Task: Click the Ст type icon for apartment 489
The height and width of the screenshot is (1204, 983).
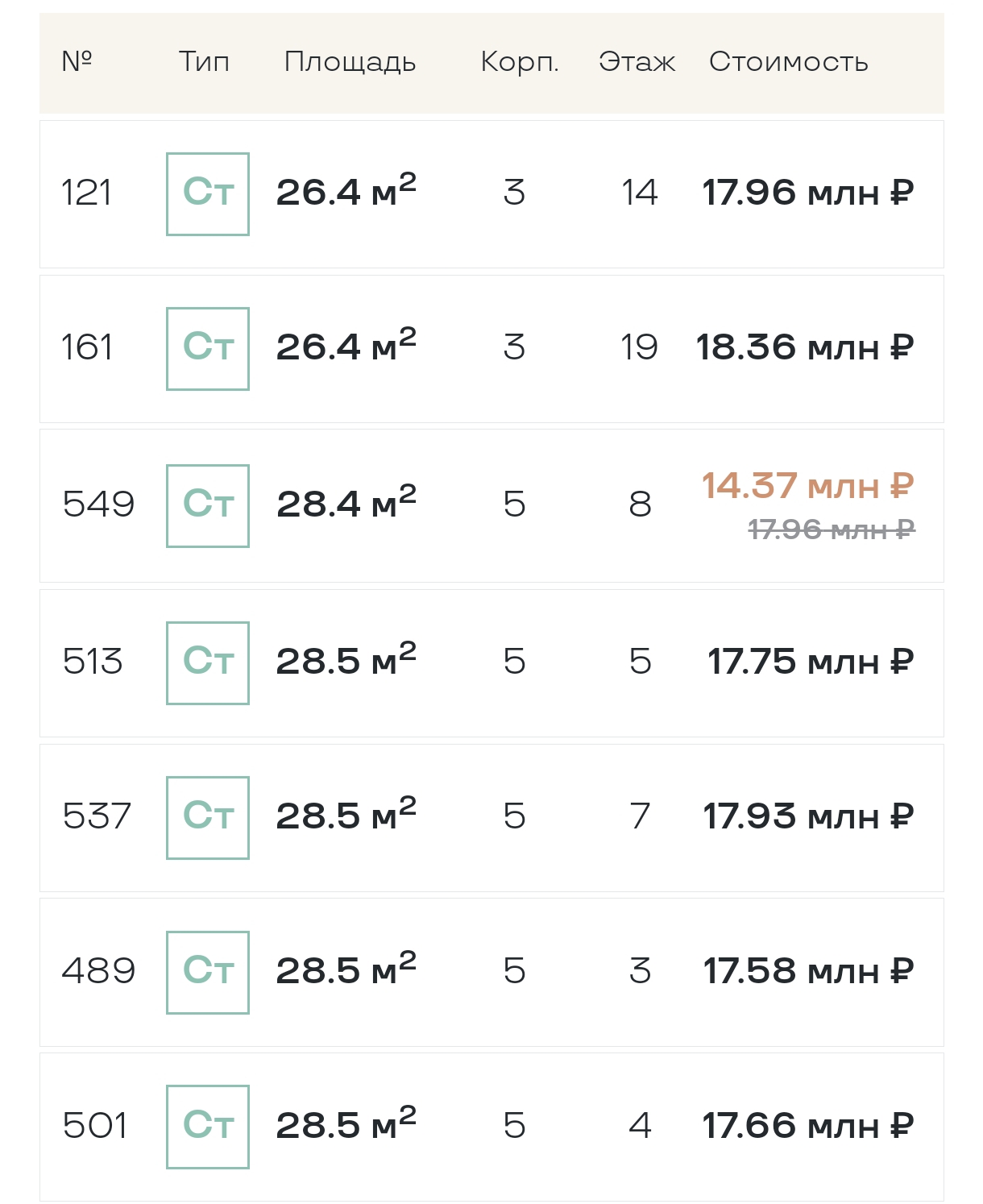Action: click(x=208, y=973)
